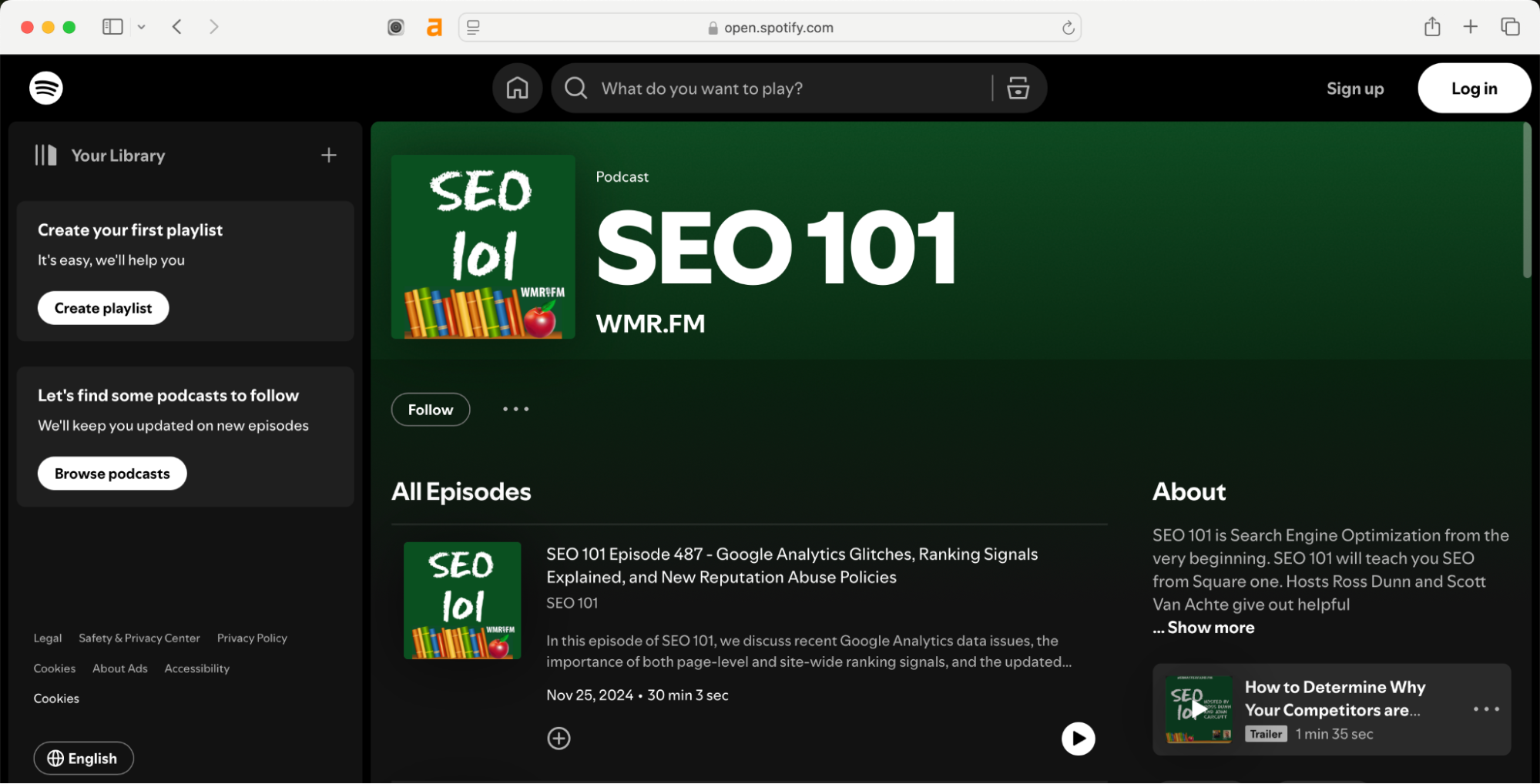Click the main page vertical scrollbar
Screen dimensions: 1540x784
pyautogui.click(x=1527, y=200)
